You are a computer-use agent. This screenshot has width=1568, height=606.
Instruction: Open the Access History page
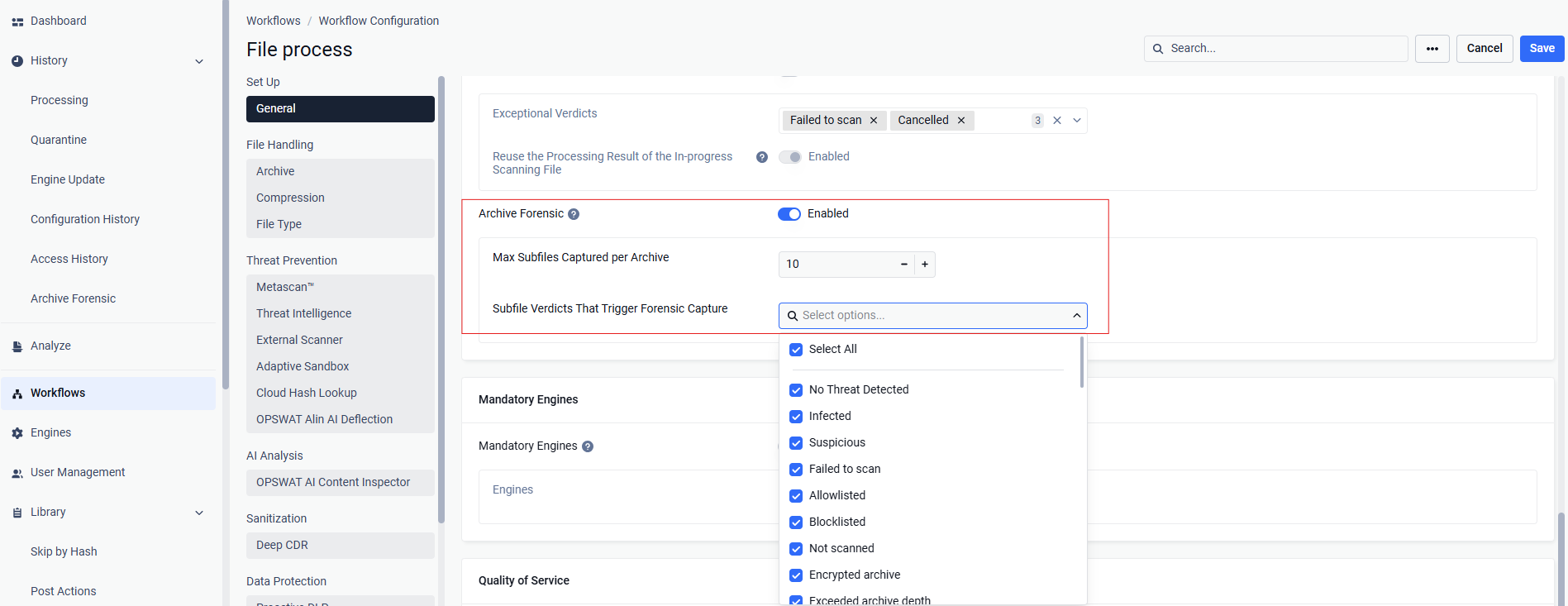(x=69, y=260)
